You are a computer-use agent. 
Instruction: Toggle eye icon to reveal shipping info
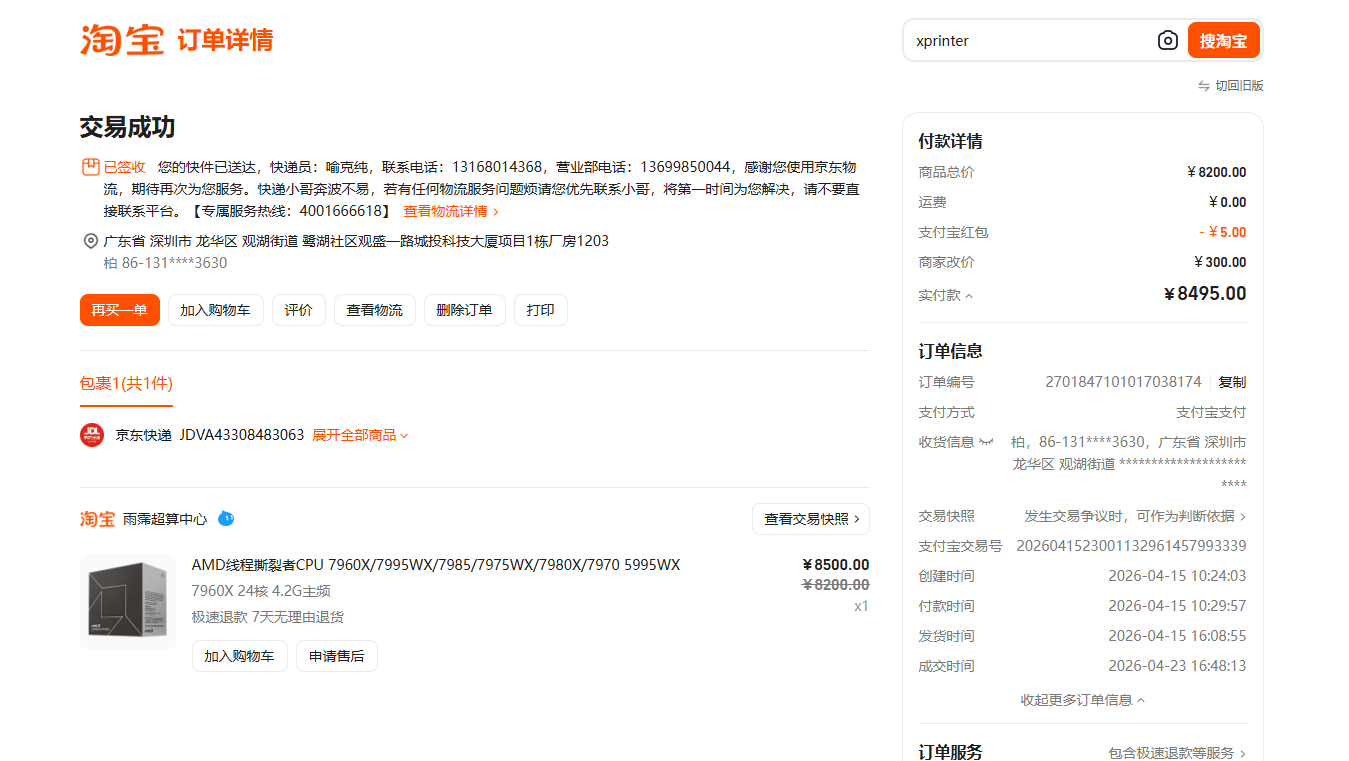click(x=986, y=442)
